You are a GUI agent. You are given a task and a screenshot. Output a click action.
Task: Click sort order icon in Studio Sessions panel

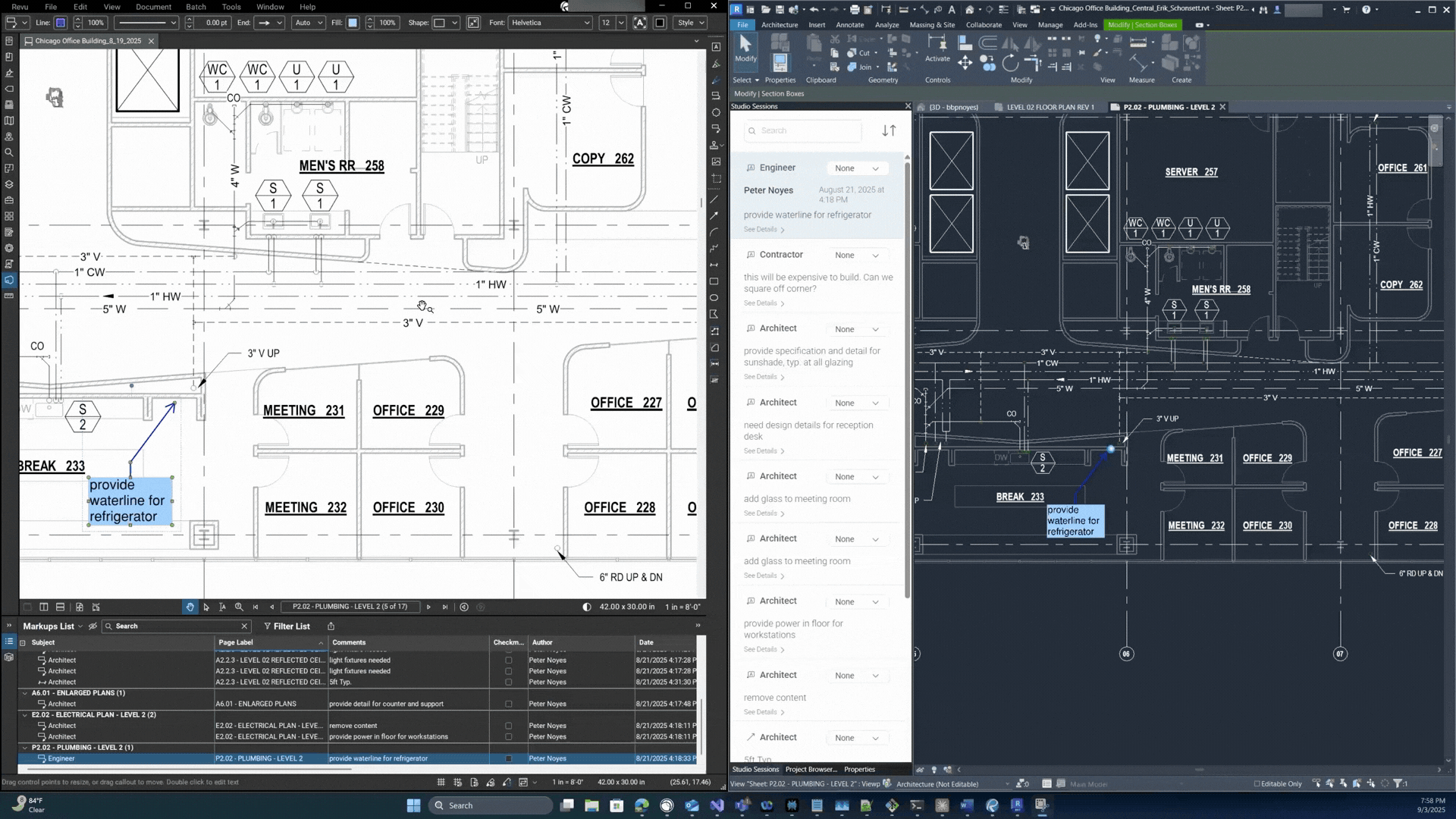[889, 130]
